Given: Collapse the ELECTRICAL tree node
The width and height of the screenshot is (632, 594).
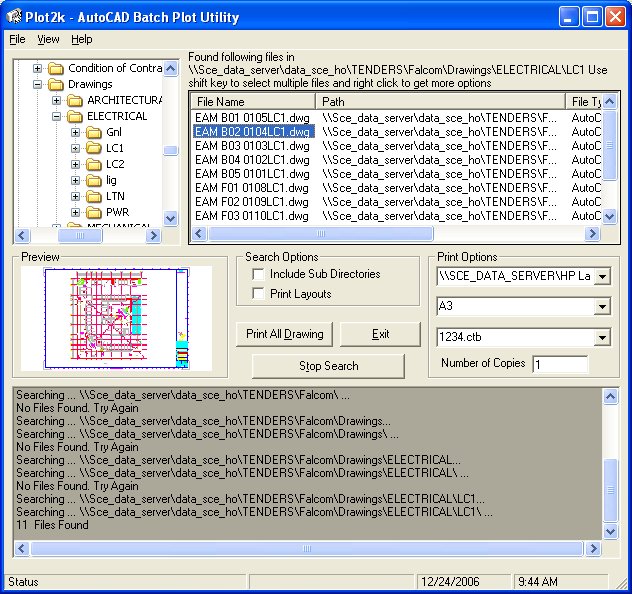Looking at the screenshot, I should pos(56,116).
